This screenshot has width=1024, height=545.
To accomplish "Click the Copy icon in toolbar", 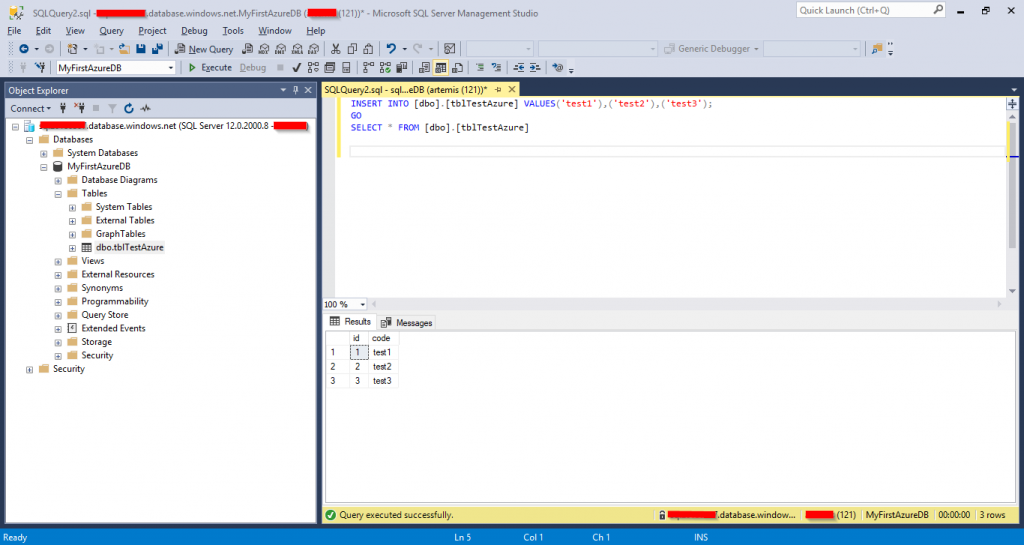I will 352,49.
